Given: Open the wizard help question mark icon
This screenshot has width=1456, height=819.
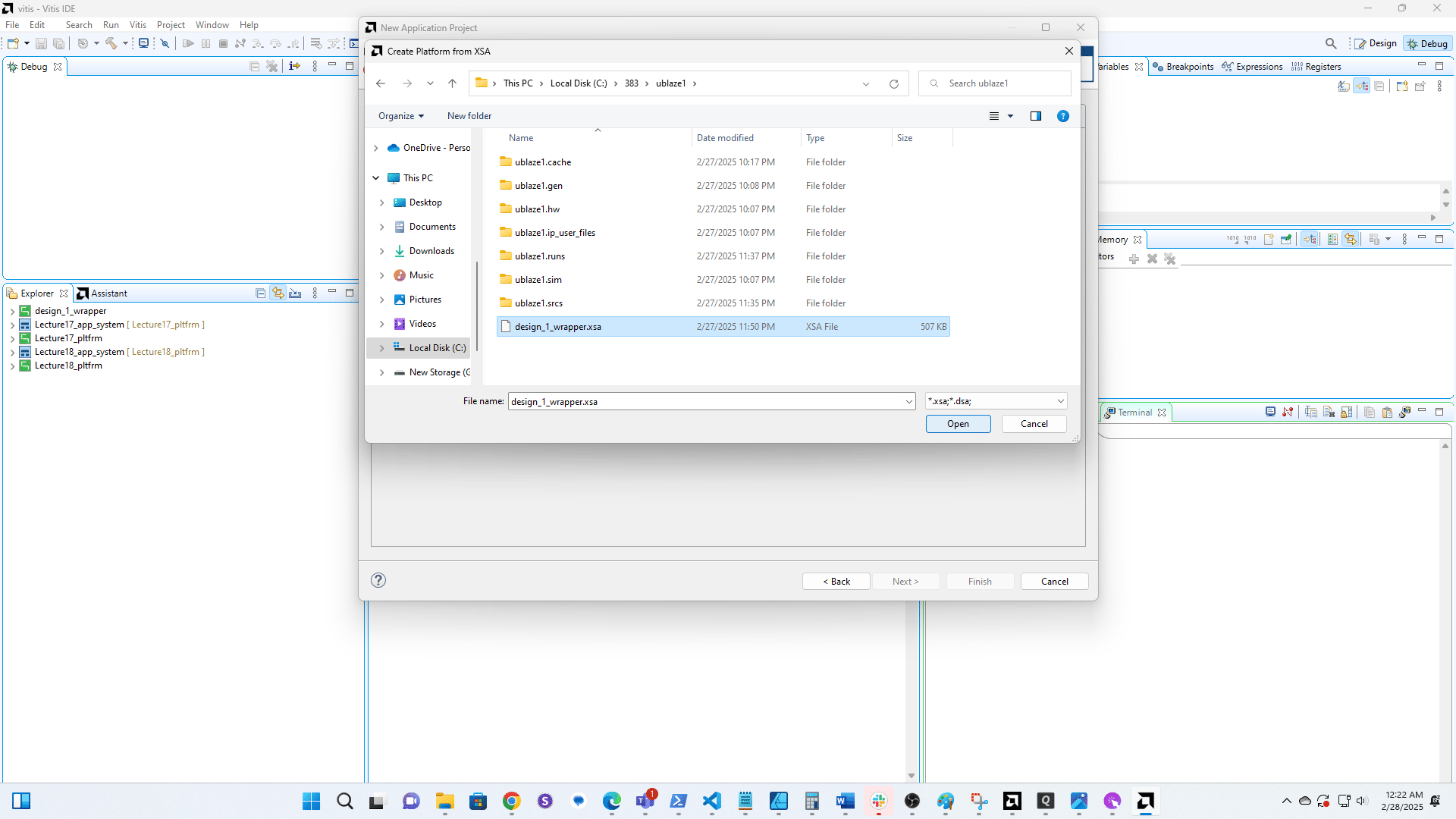Looking at the screenshot, I should pos(378,580).
